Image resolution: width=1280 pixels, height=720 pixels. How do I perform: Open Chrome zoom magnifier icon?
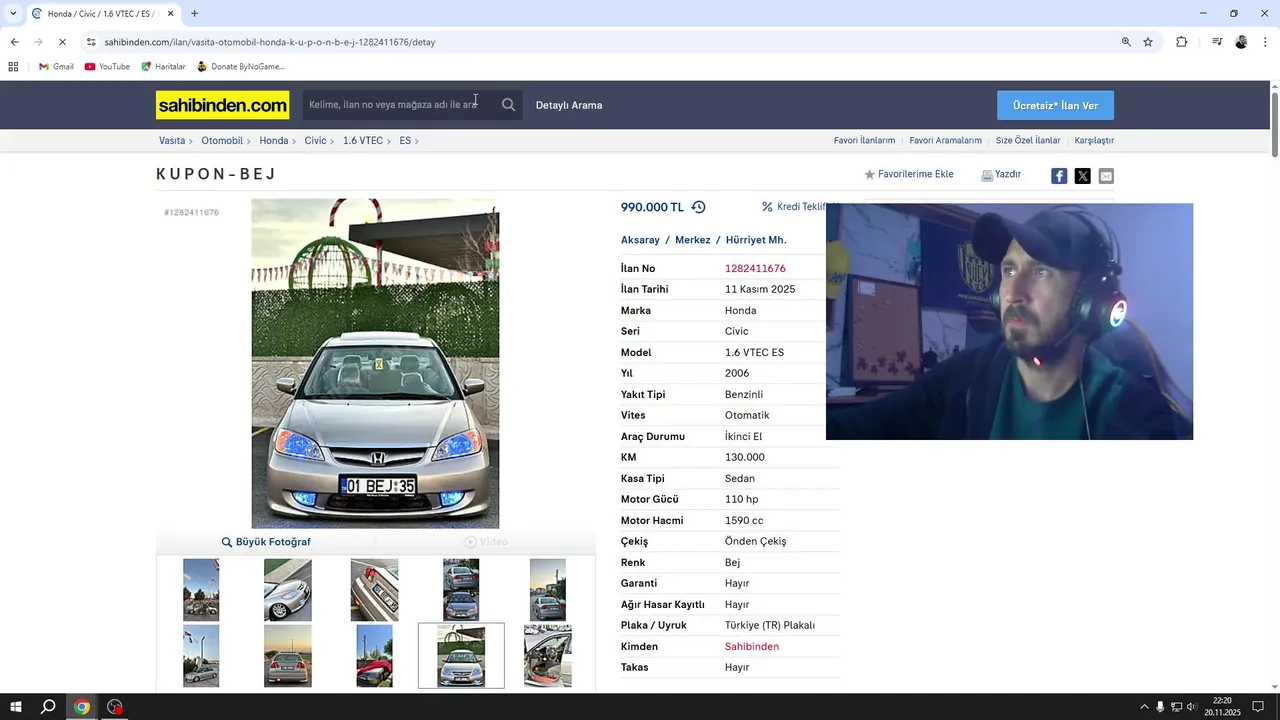(x=1126, y=42)
